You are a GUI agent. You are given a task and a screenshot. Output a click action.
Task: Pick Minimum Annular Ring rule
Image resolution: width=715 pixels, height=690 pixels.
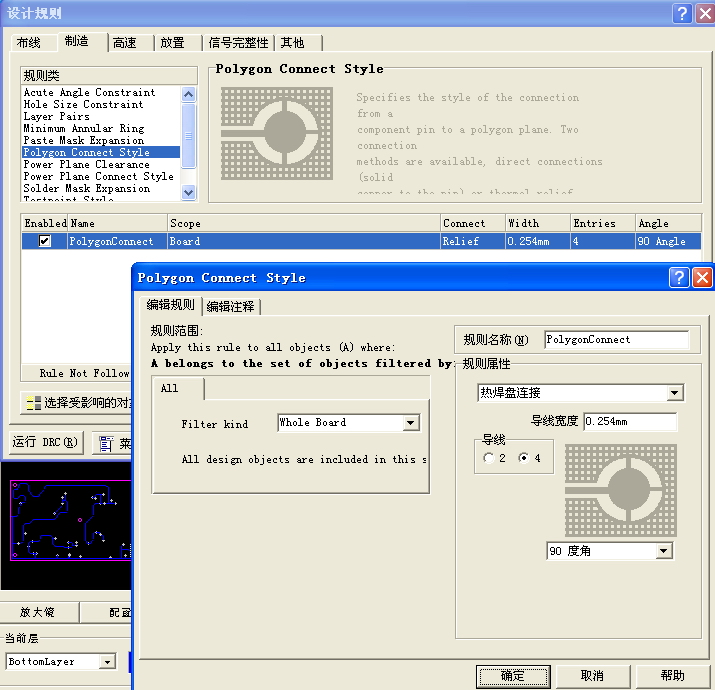click(x=84, y=128)
